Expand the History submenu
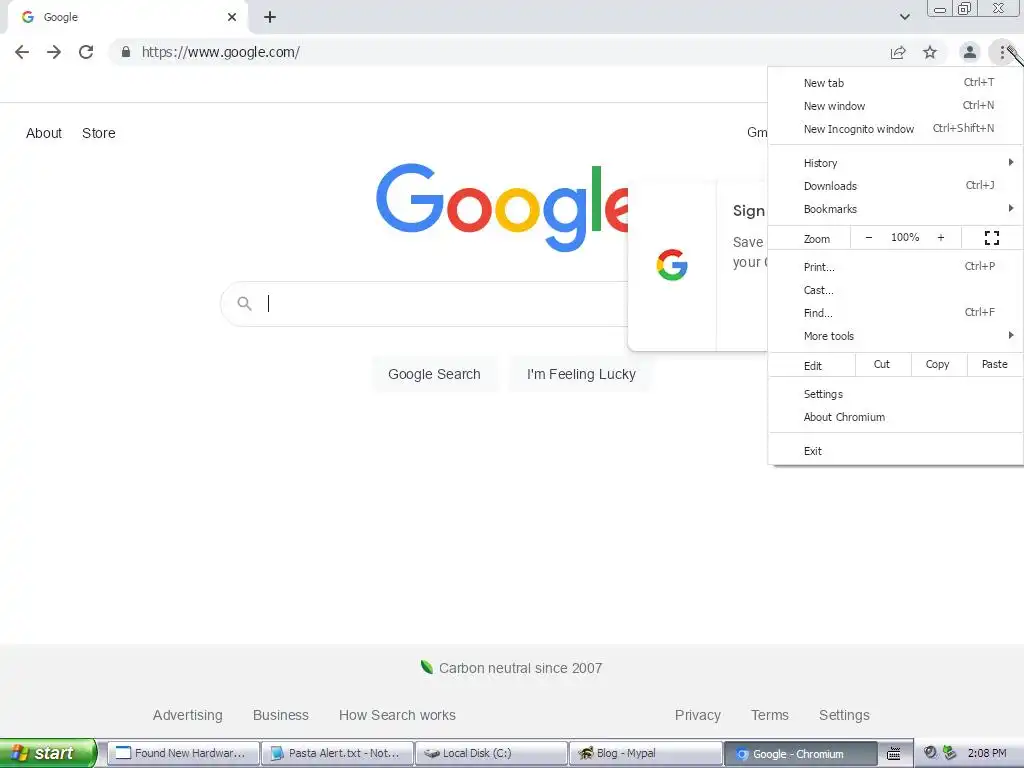This screenshot has width=1024, height=768. tap(895, 163)
